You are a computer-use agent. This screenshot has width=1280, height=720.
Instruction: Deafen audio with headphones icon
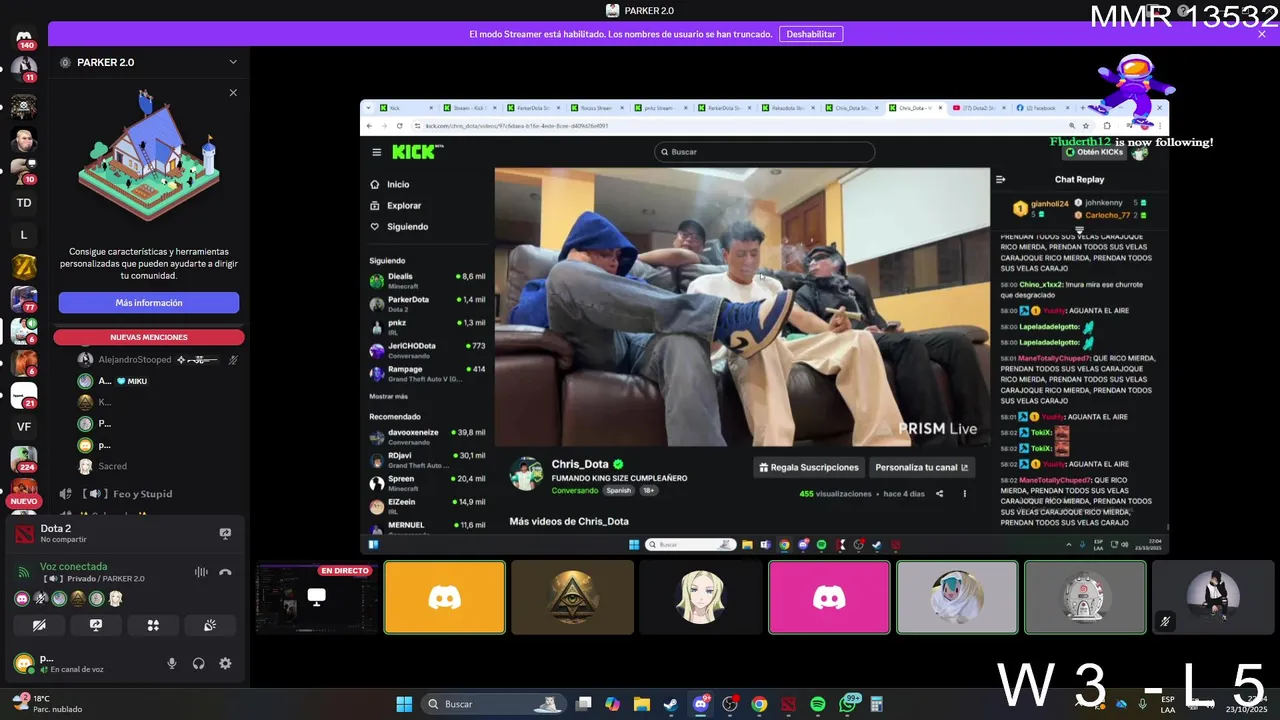199,663
